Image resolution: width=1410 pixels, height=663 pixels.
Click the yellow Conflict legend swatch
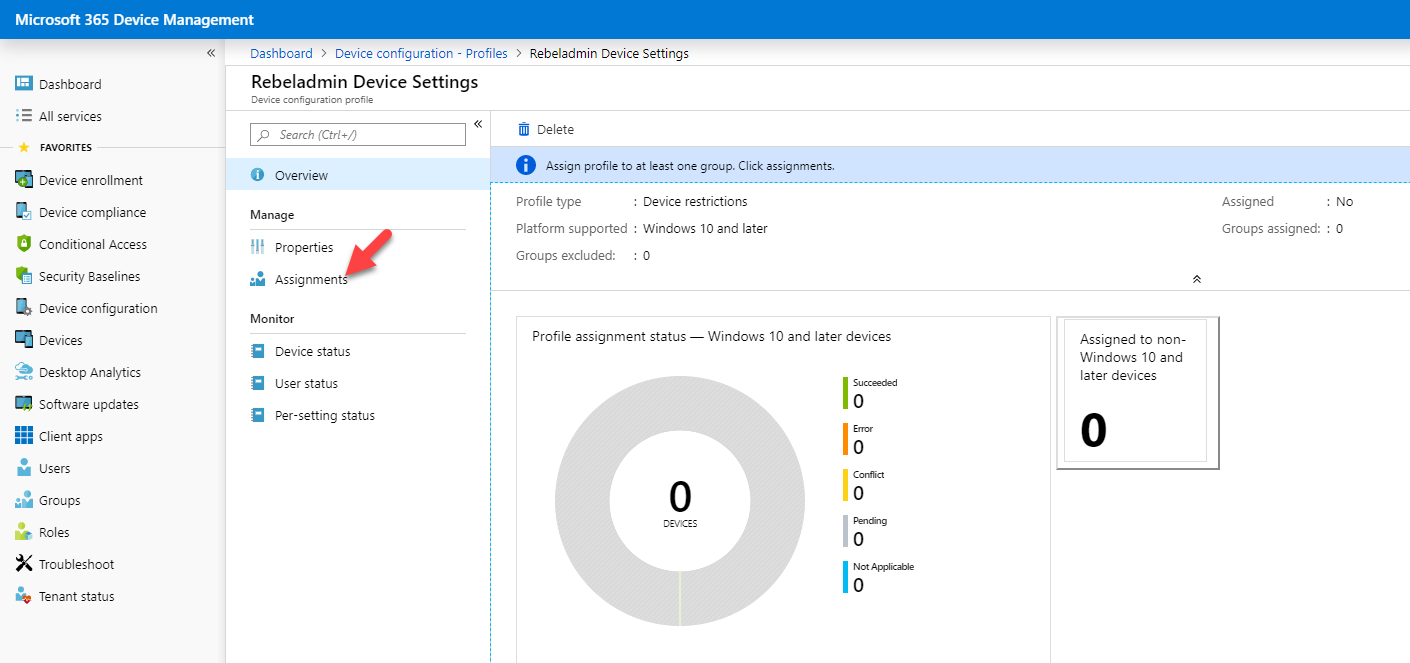pos(846,485)
